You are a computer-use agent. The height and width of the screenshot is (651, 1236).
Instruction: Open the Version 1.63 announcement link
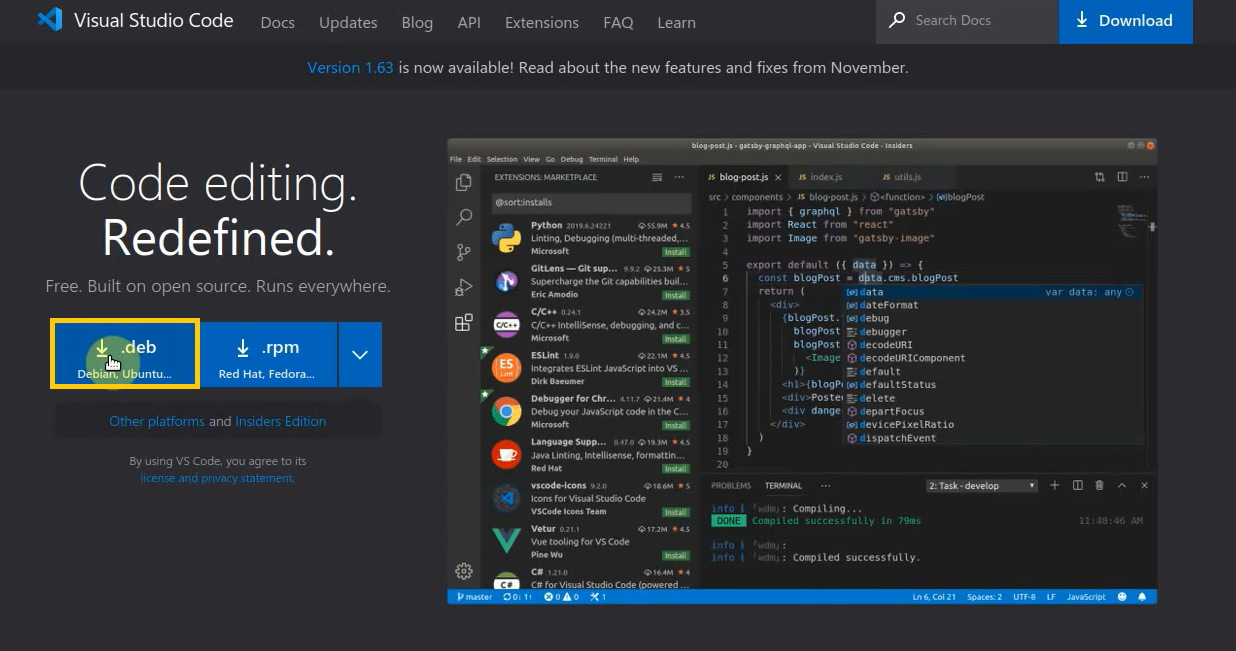pos(349,67)
